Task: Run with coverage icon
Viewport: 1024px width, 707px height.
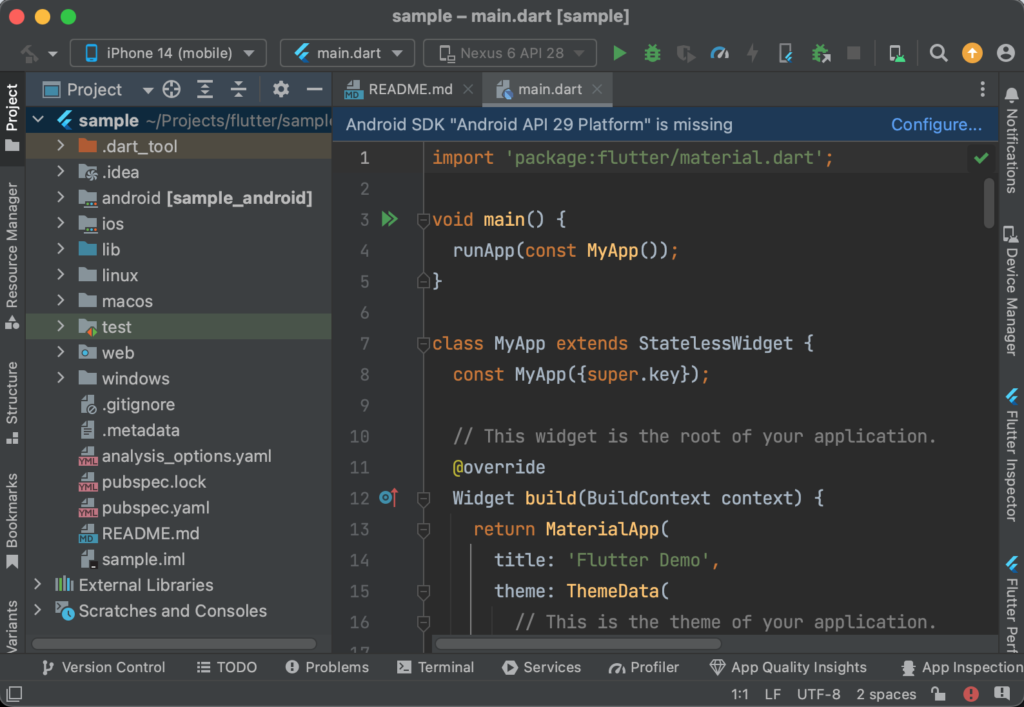Action: tap(686, 53)
